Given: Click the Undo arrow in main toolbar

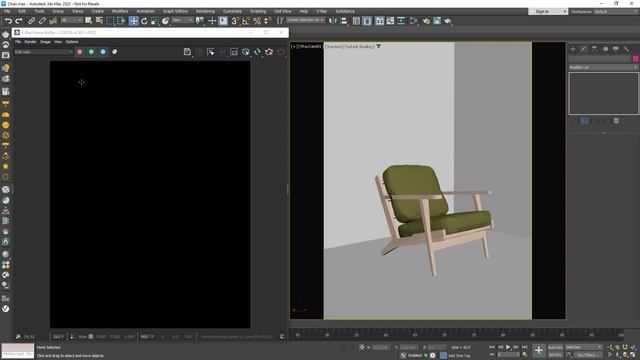Looking at the screenshot, I should pyautogui.click(x=8, y=21).
